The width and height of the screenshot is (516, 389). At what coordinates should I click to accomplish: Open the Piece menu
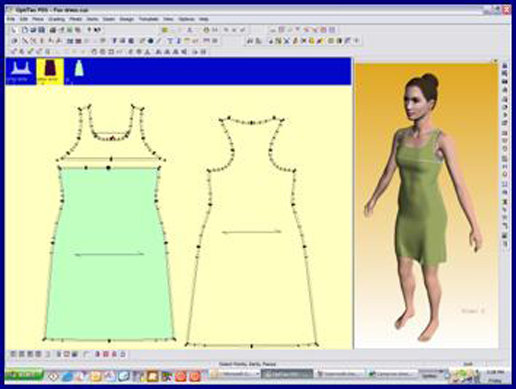coord(38,19)
